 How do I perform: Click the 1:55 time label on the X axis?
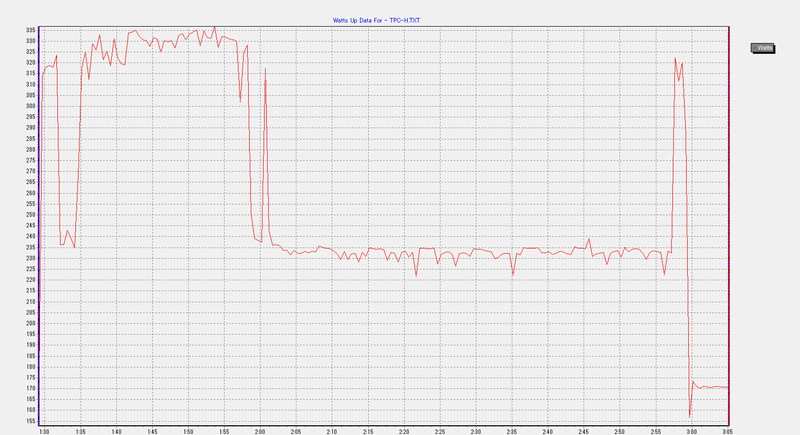point(224,431)
